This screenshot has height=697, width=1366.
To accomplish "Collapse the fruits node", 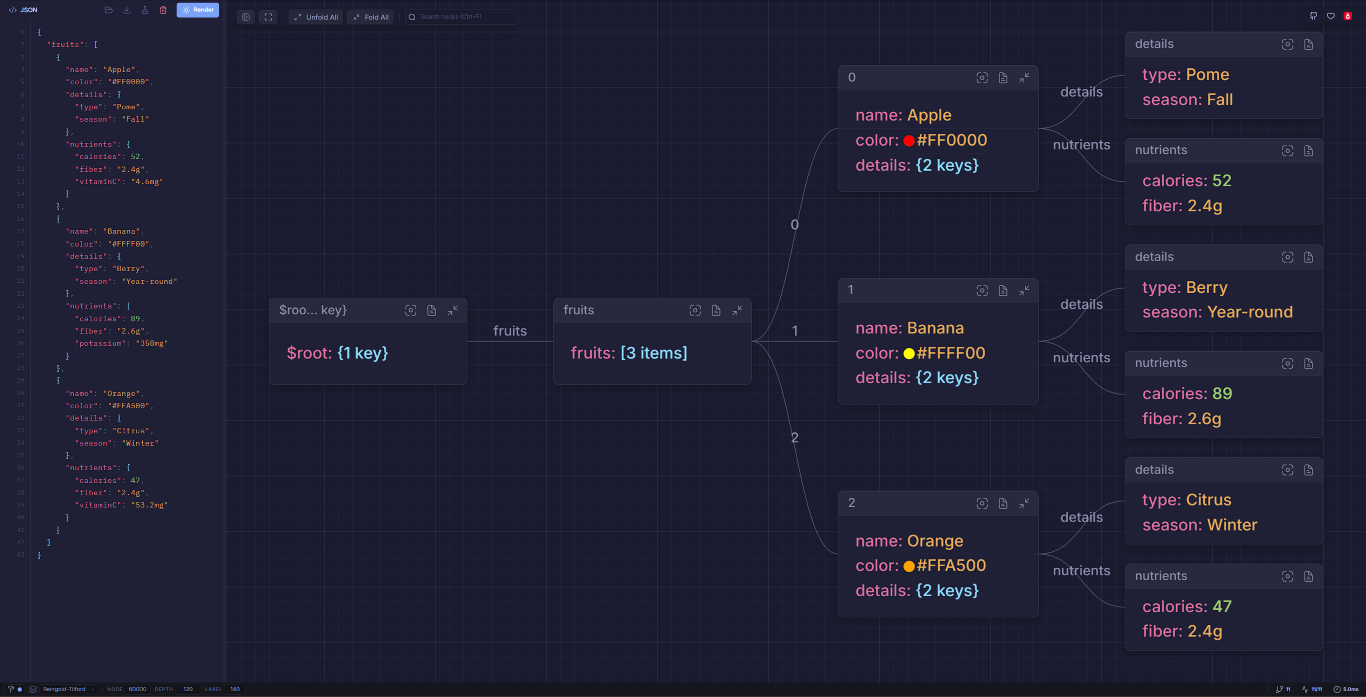I will click(x=737, y=311).
